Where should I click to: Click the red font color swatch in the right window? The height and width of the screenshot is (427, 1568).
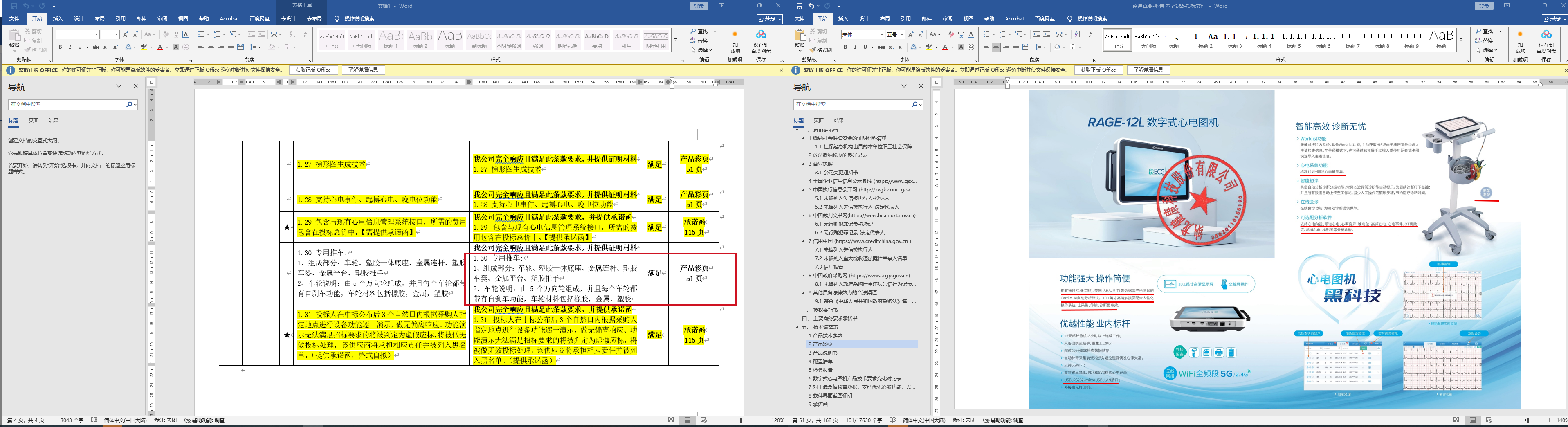click(x=945, y=47)
